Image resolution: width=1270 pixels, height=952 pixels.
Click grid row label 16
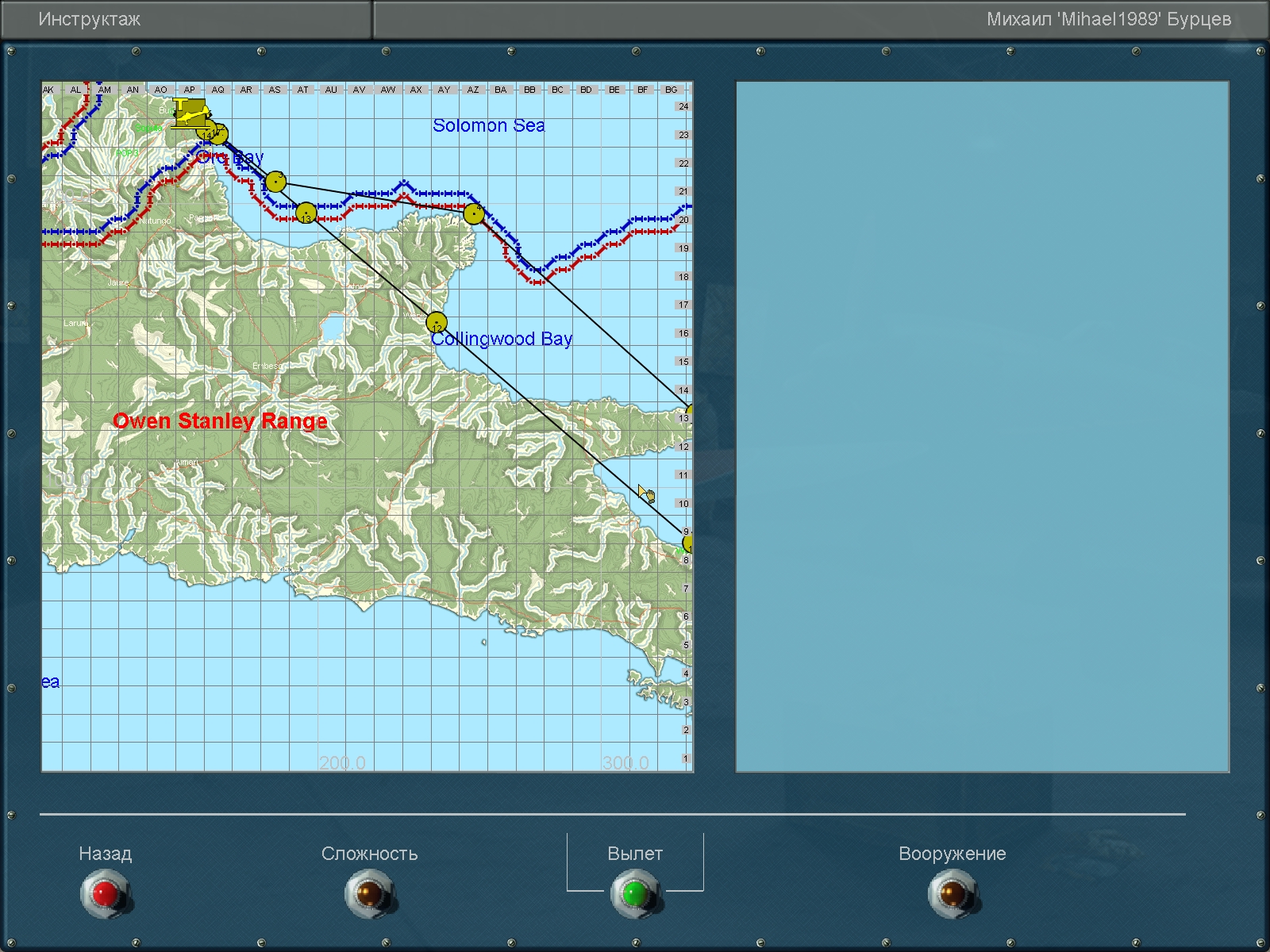pyautogui.click(x=683, y=333)
